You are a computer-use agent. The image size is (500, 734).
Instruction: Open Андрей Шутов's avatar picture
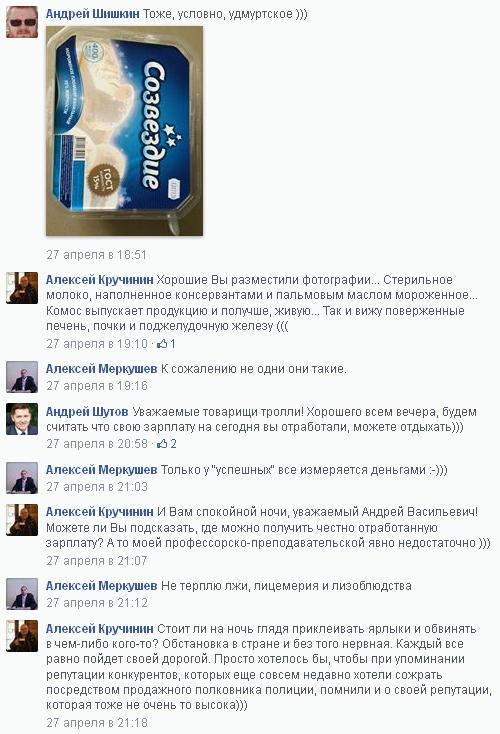click(x=22, y=419)
